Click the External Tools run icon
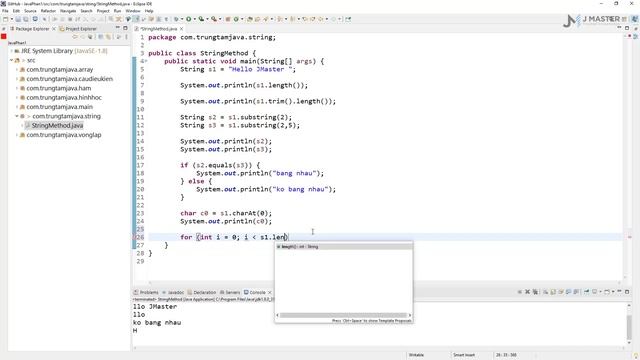This screenshot has height=360, width=640. click(214, 19)
